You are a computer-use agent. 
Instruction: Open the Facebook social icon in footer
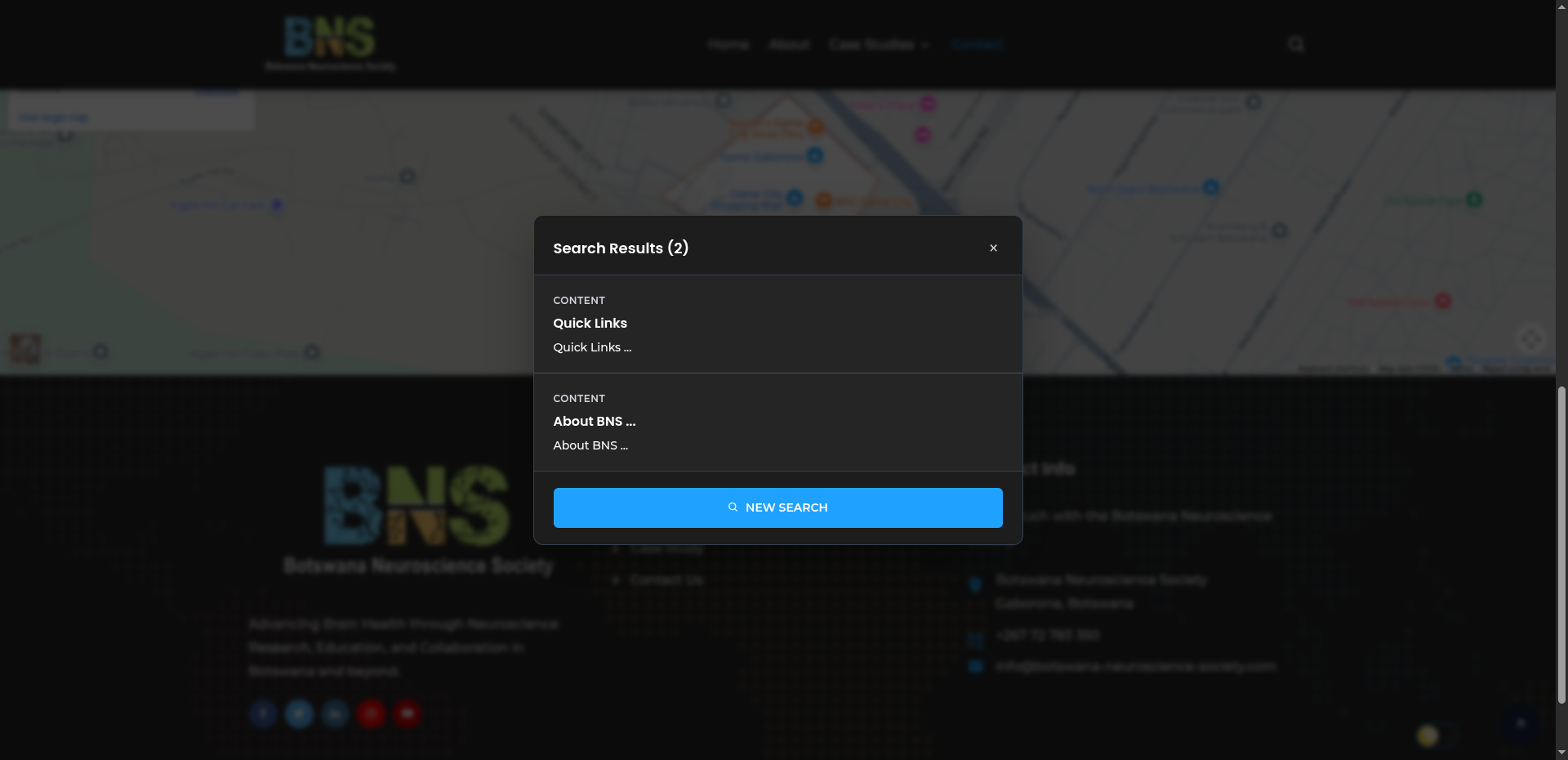pos(263,713)
